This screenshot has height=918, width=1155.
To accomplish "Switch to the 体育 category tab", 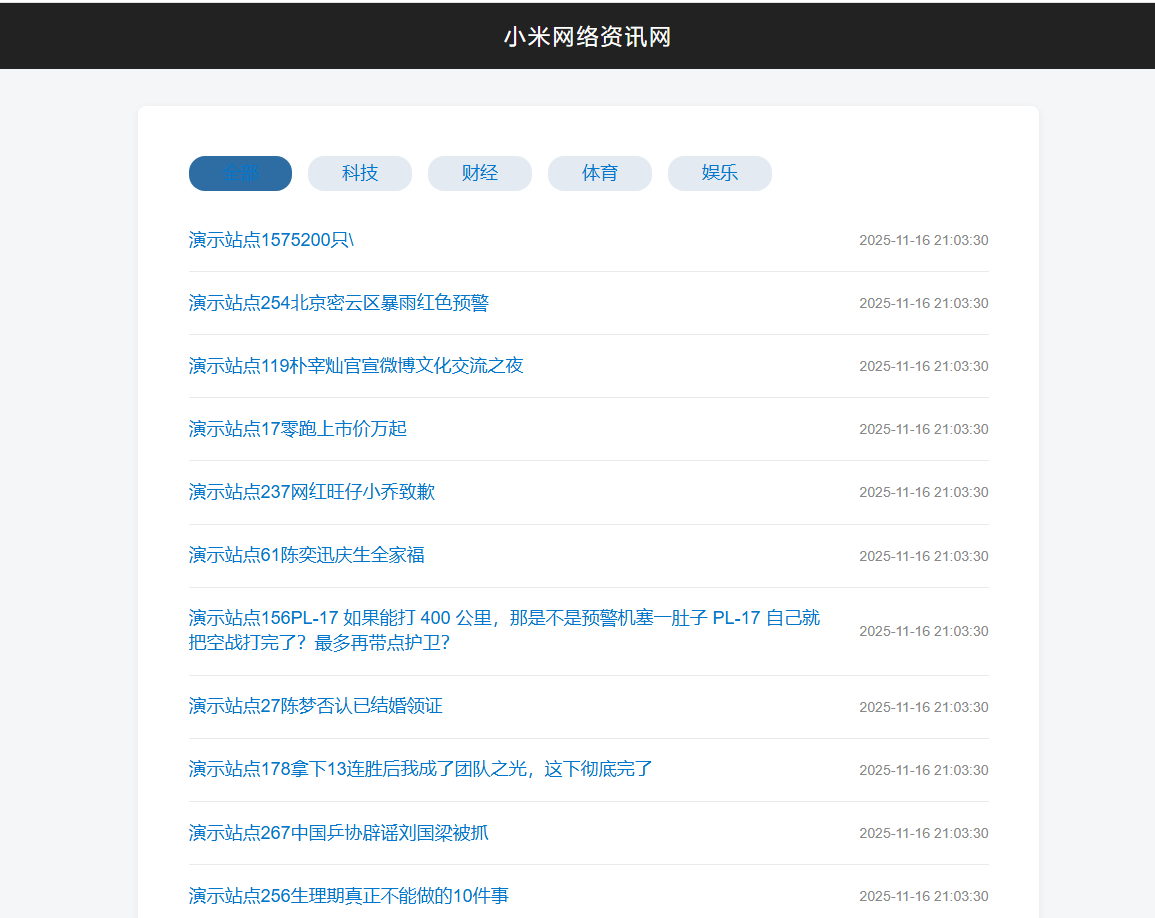I will click(600, 173).
